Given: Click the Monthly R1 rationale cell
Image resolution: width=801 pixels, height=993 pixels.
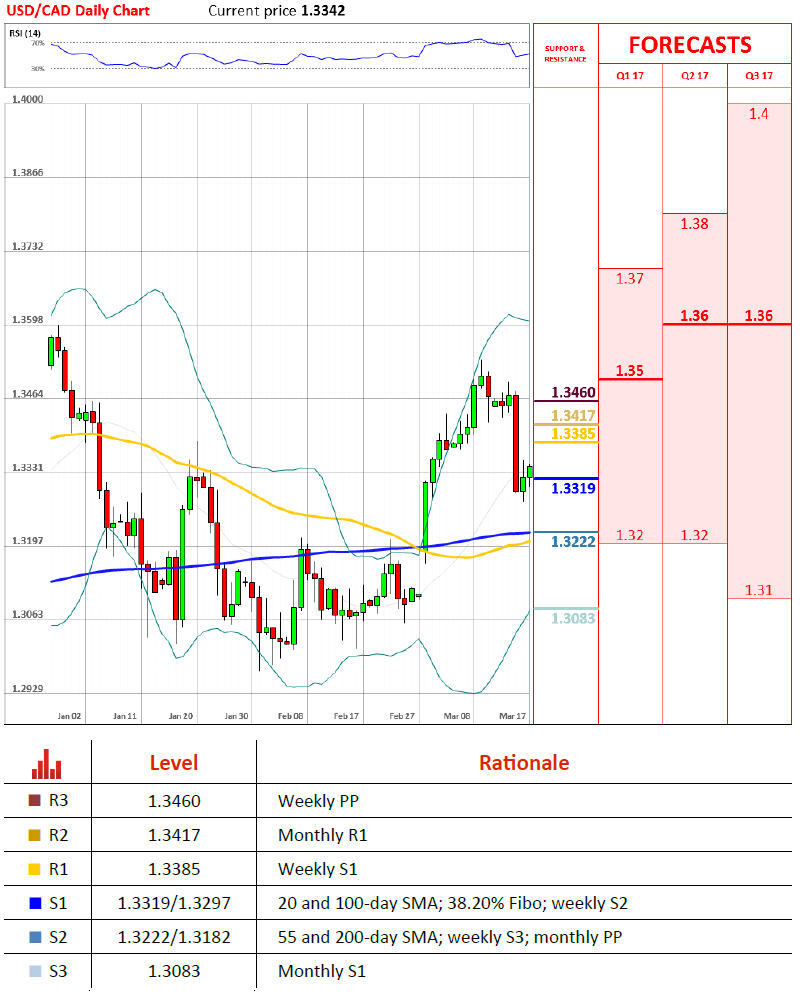Looking at the screenshot, I should 323,835.
